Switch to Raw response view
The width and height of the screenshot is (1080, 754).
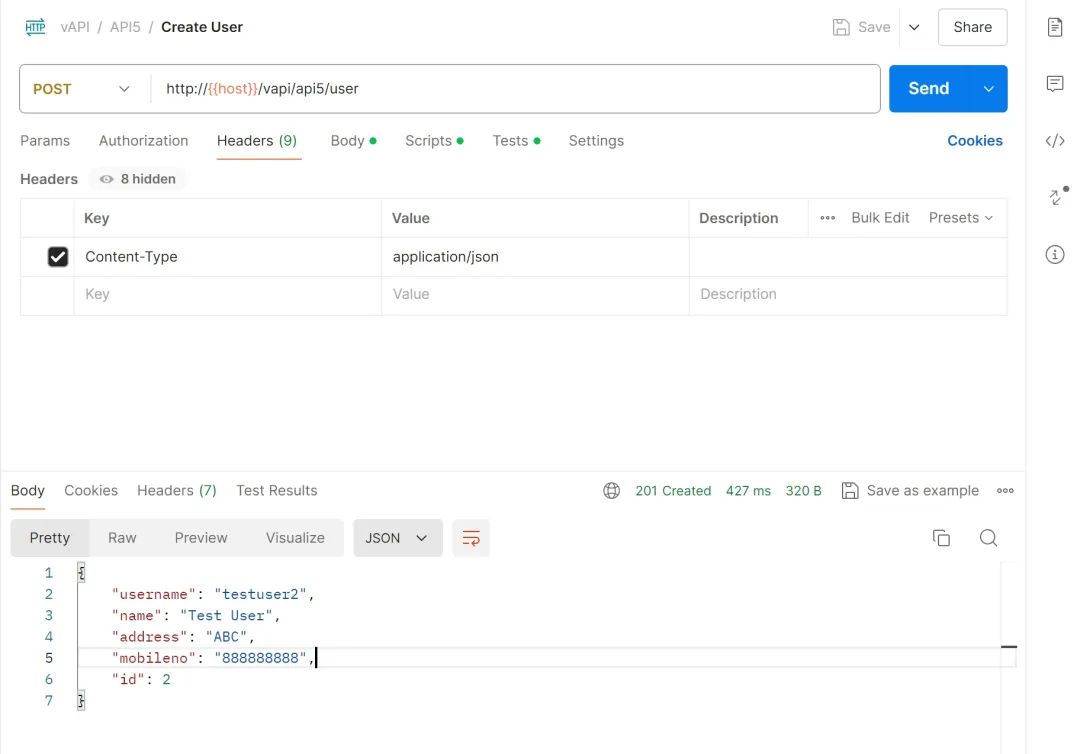click(122, 538)
